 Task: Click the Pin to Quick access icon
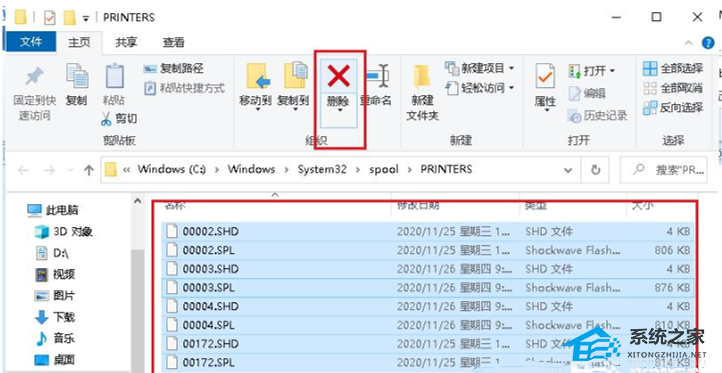pyautogui.click(x=34, y=77)
